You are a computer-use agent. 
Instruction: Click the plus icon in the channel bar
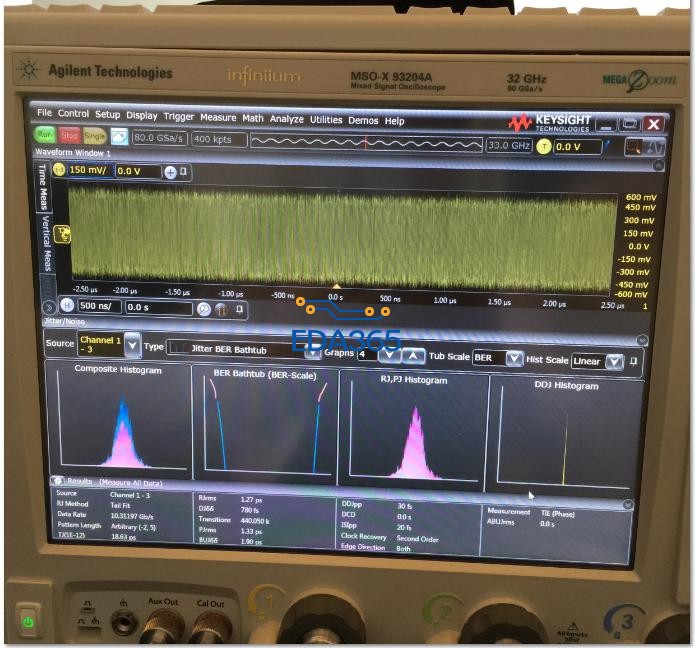(171, 172)
